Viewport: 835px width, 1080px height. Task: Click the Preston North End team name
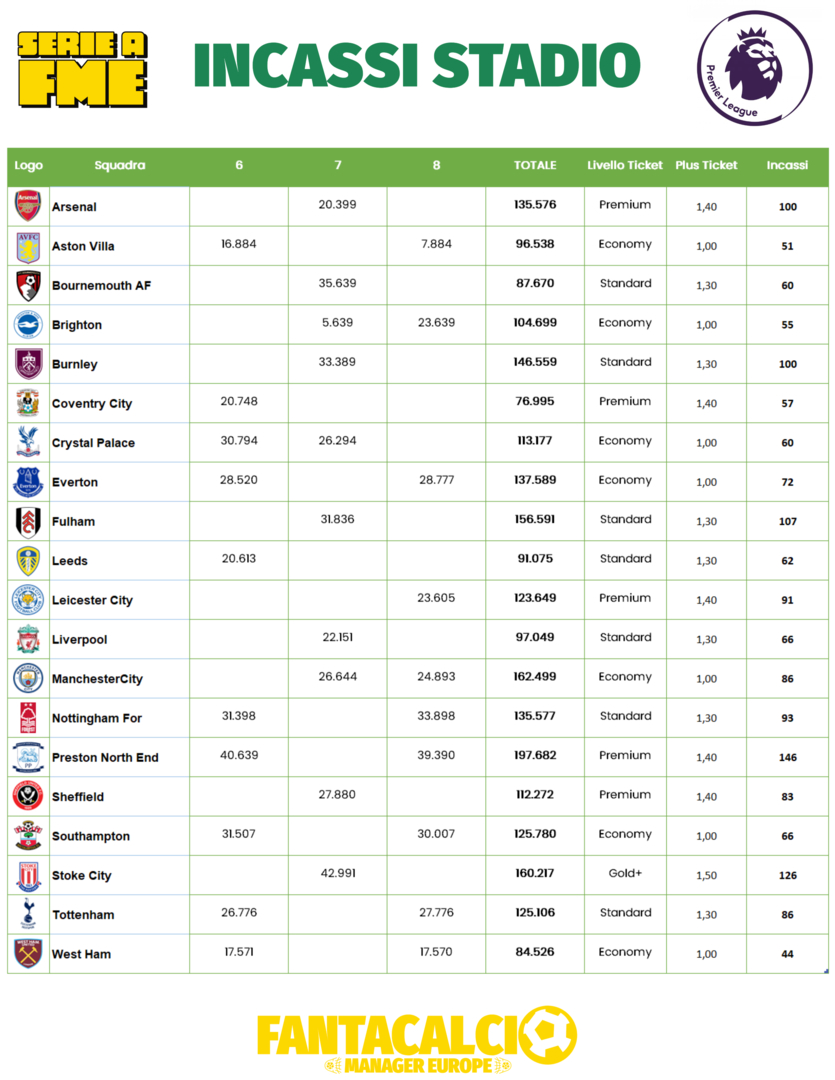[x=105, y=758]
